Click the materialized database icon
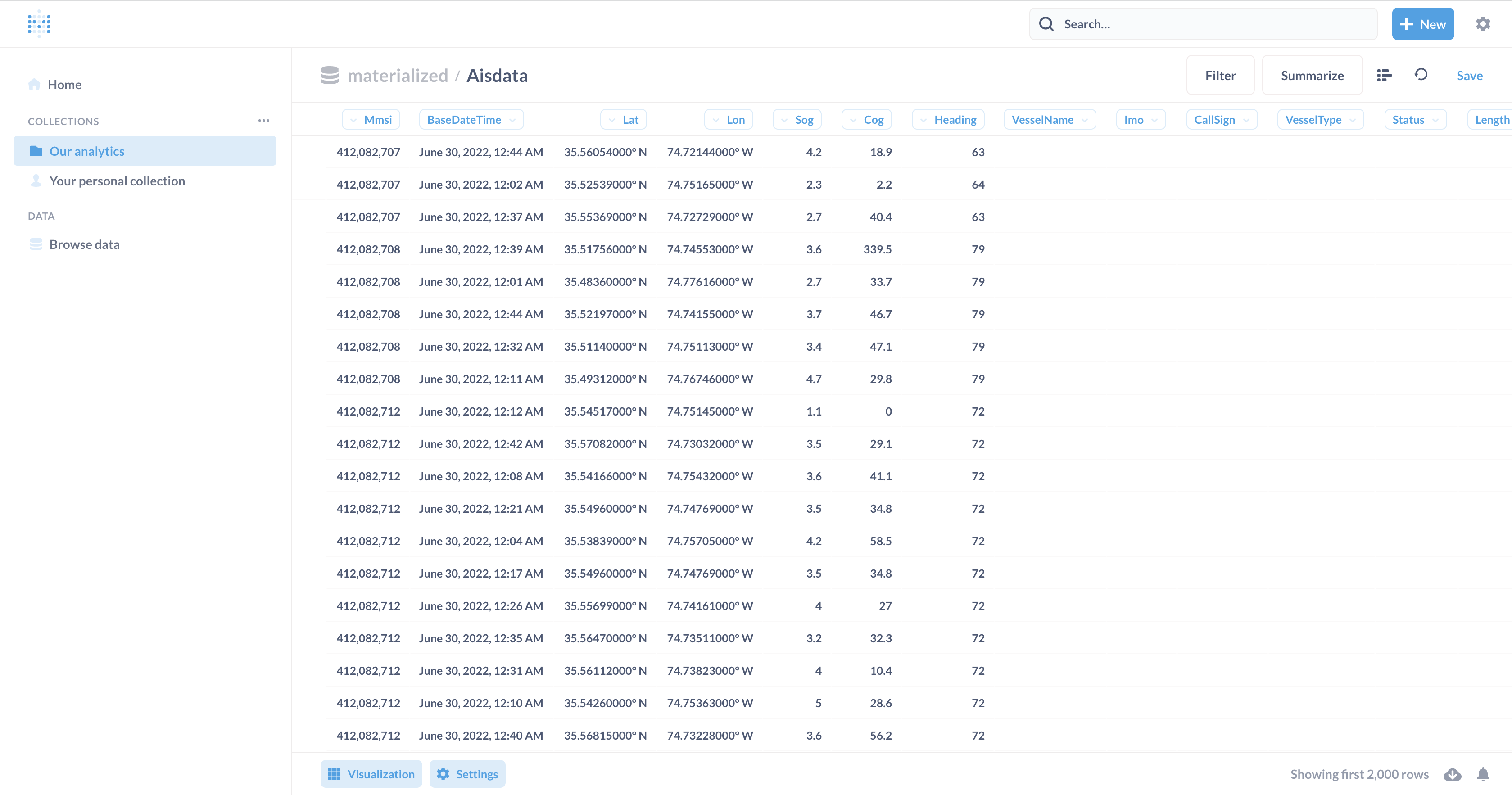This screenshot has height=795, width=1512. 329,75
